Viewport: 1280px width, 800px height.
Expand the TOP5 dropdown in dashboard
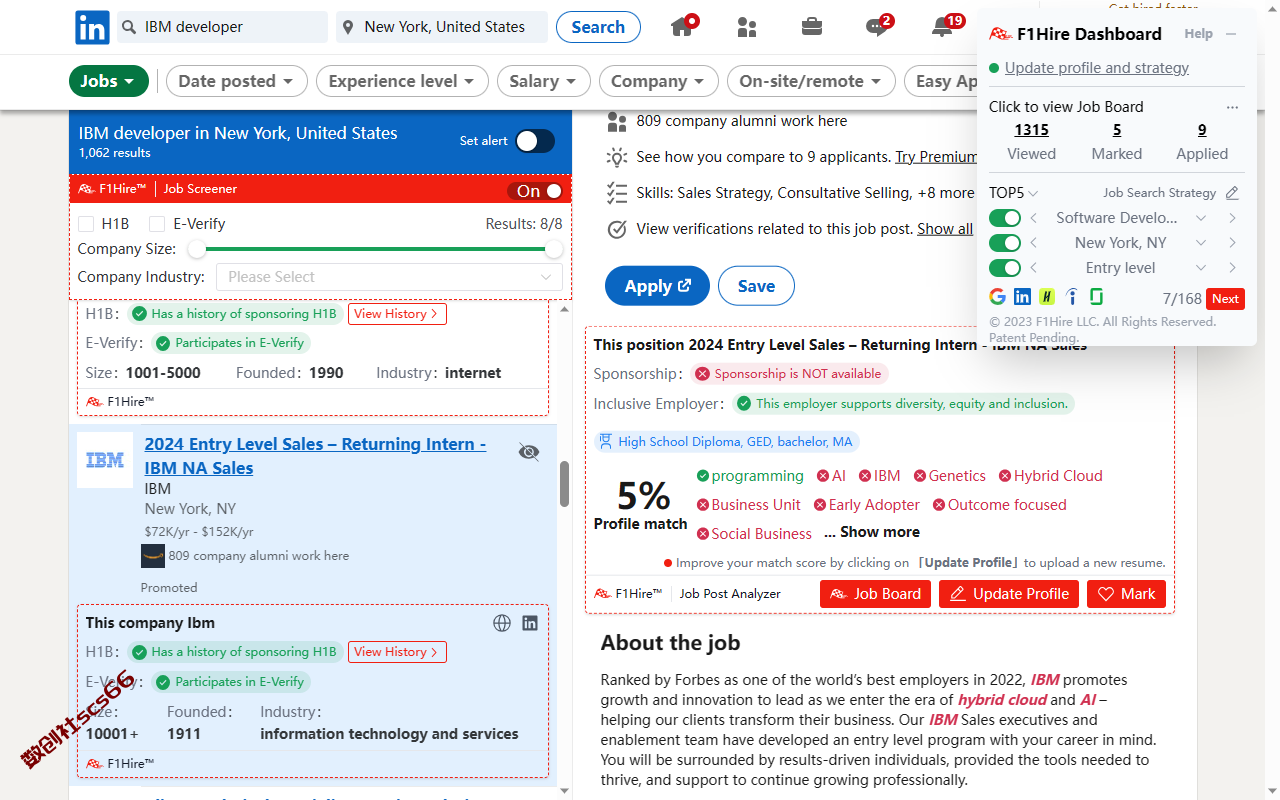[1014, 193]
